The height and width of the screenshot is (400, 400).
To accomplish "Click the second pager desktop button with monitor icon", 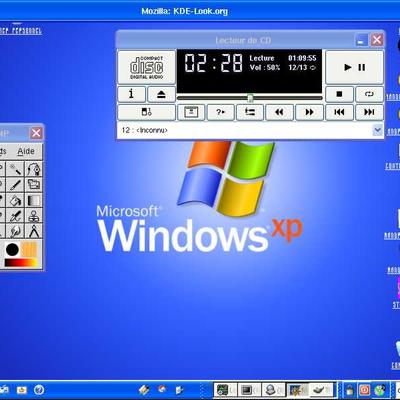I will point(249,390).
